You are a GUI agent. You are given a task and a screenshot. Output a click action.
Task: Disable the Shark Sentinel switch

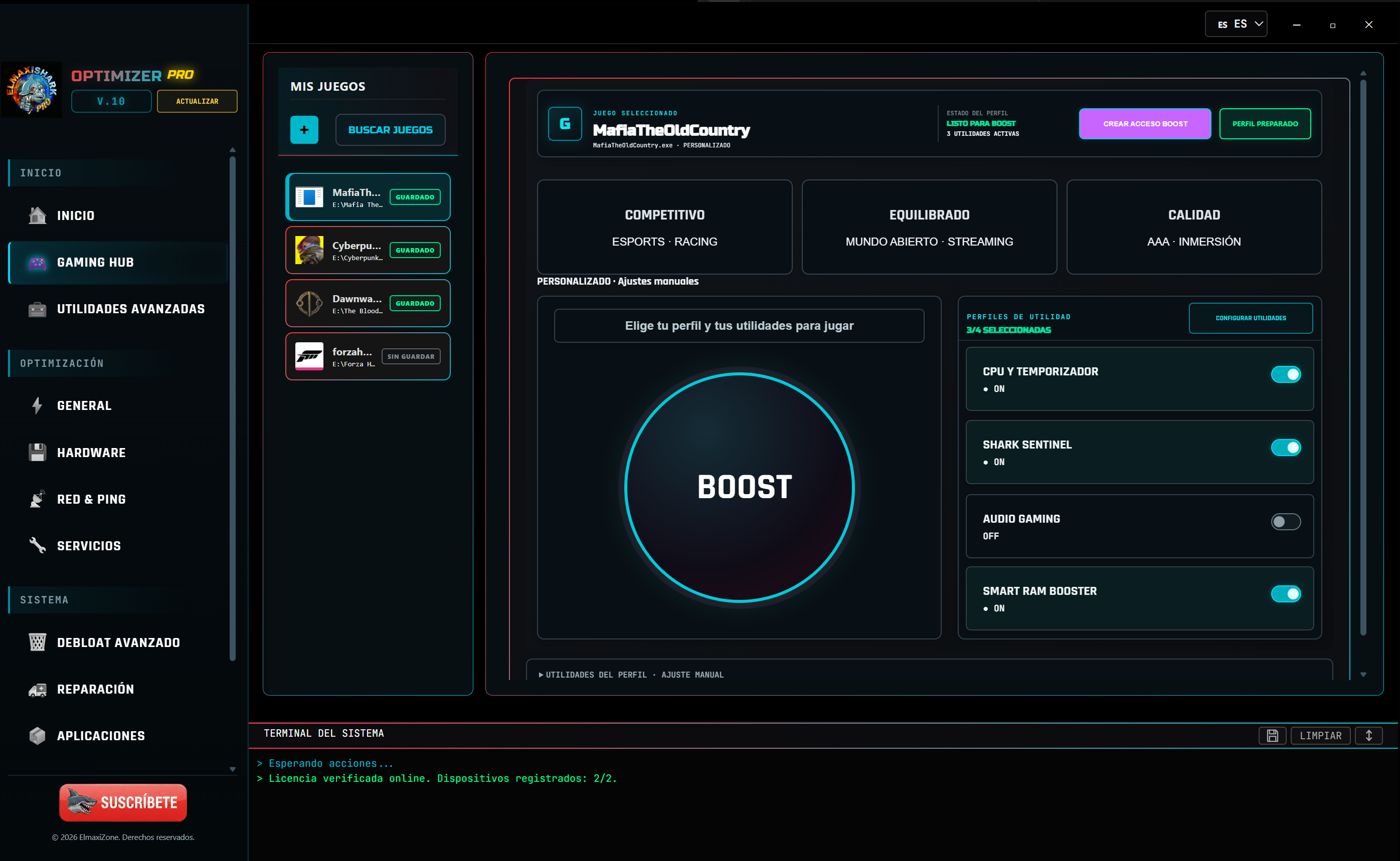tap(1286, 448)
